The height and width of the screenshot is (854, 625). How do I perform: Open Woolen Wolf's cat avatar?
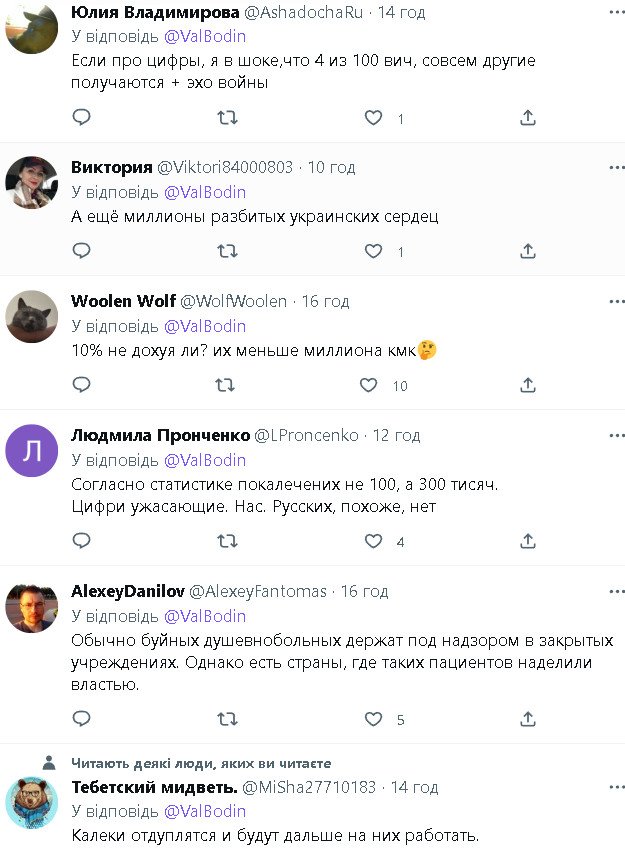coord(32,316)
